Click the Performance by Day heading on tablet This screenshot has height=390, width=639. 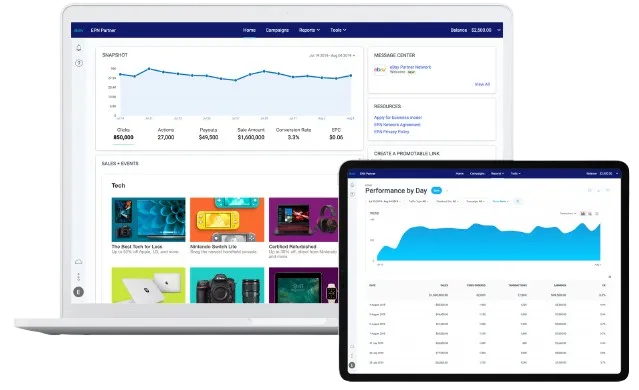pyautogui.click(x=396, y=190)
